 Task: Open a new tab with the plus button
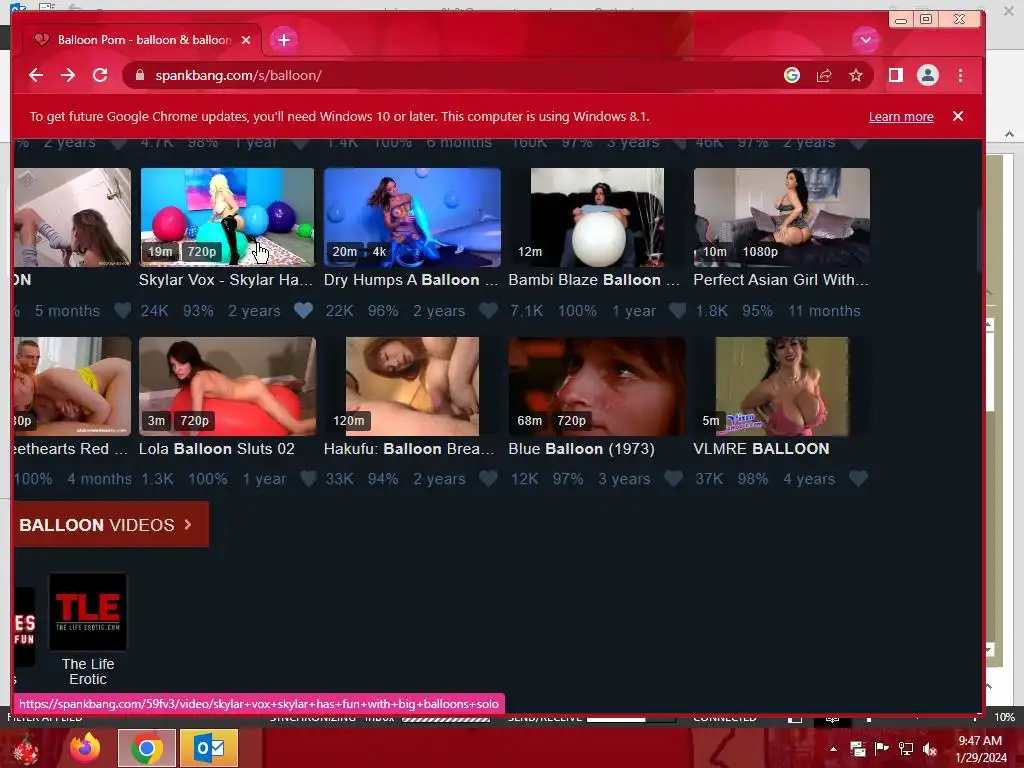[283, 40]
